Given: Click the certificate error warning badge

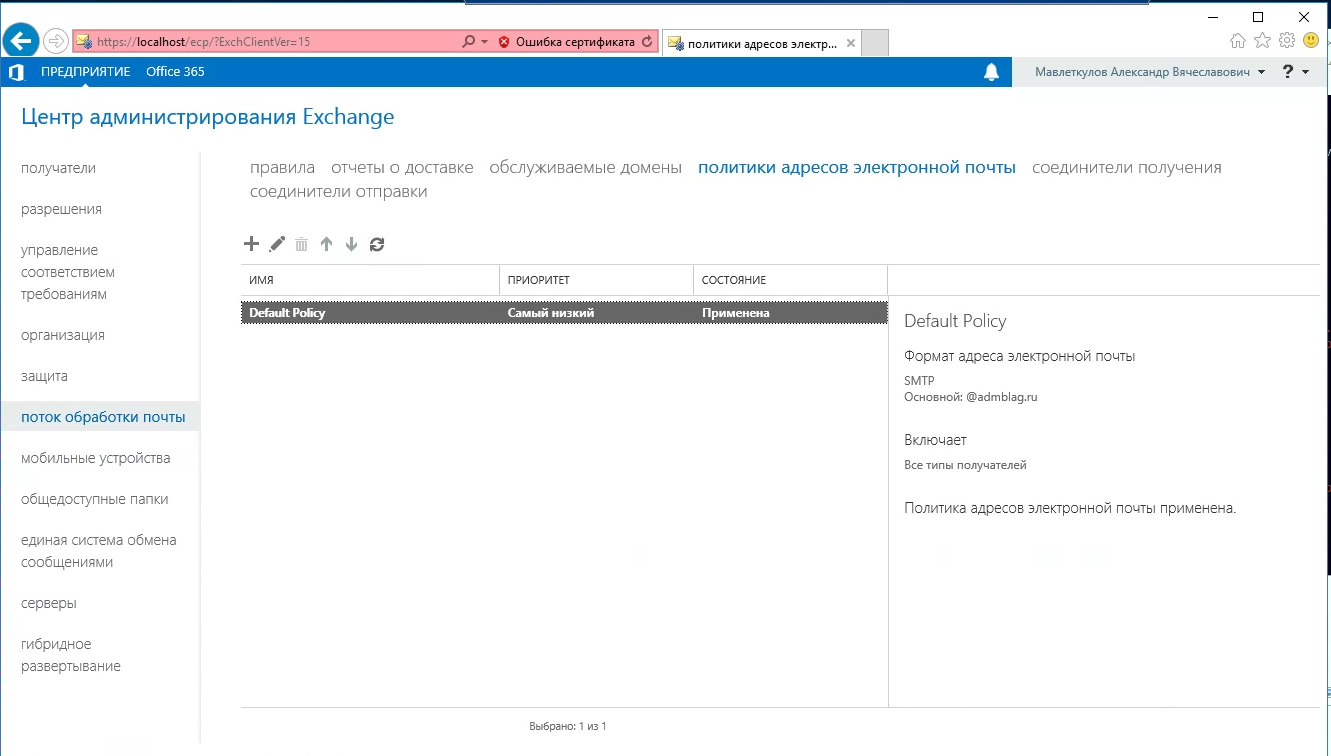Looking at the screenshot, I should click(566, 42).
